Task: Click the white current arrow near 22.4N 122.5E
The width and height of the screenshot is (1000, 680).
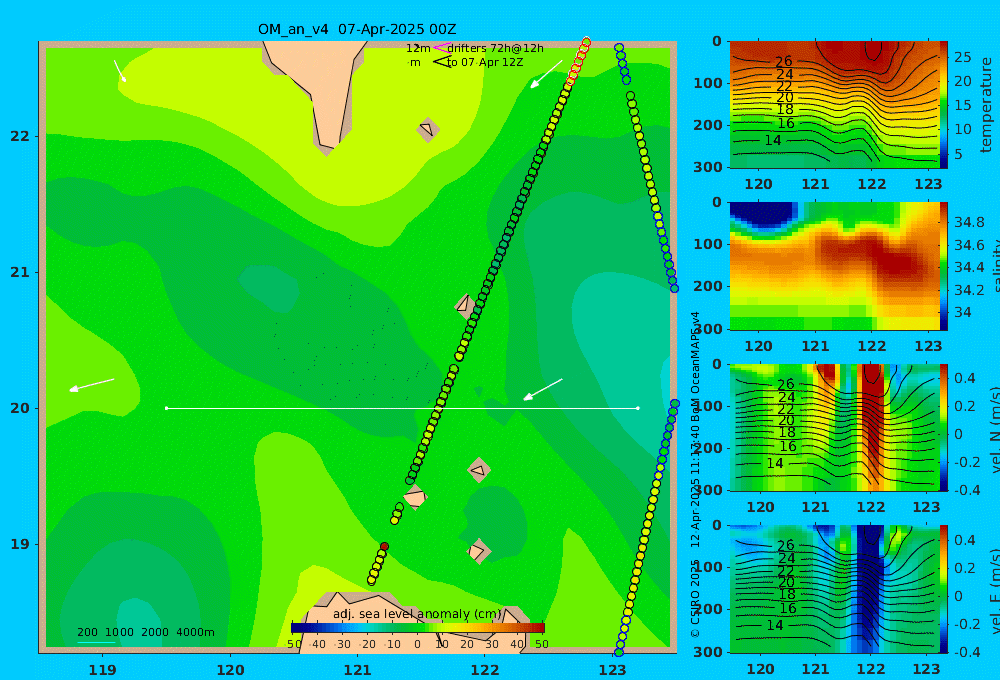Action: [546, 74]
